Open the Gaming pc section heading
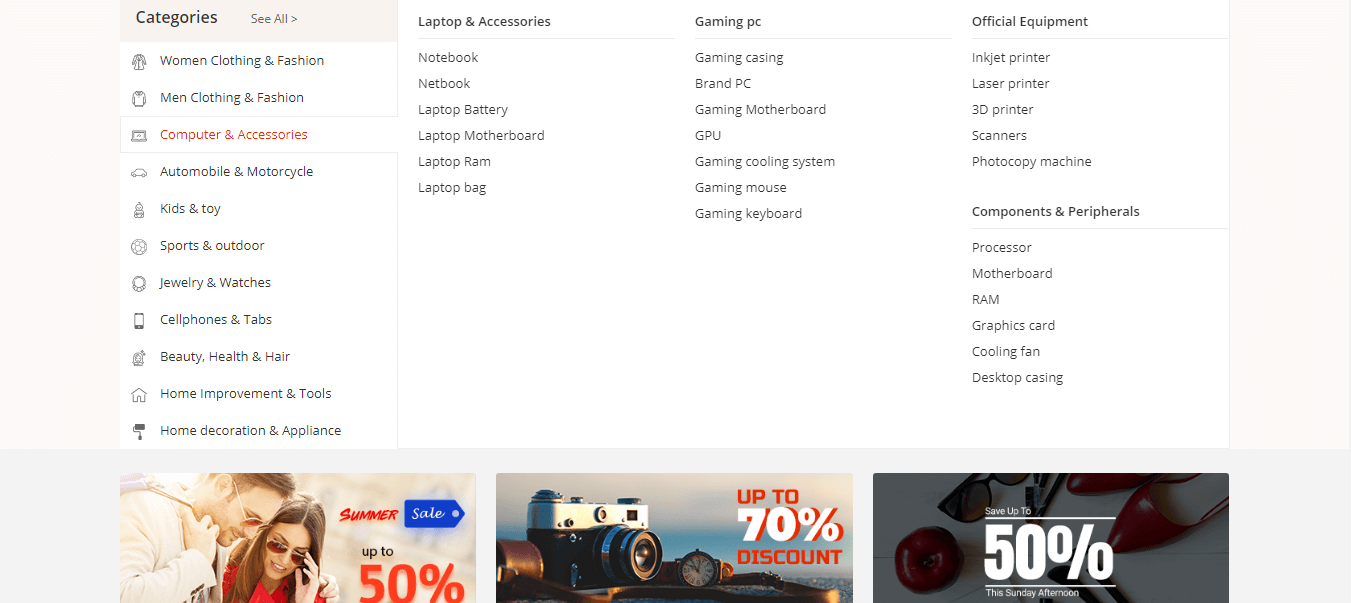Screen dimensions: 1351x603 click(728, 22)
